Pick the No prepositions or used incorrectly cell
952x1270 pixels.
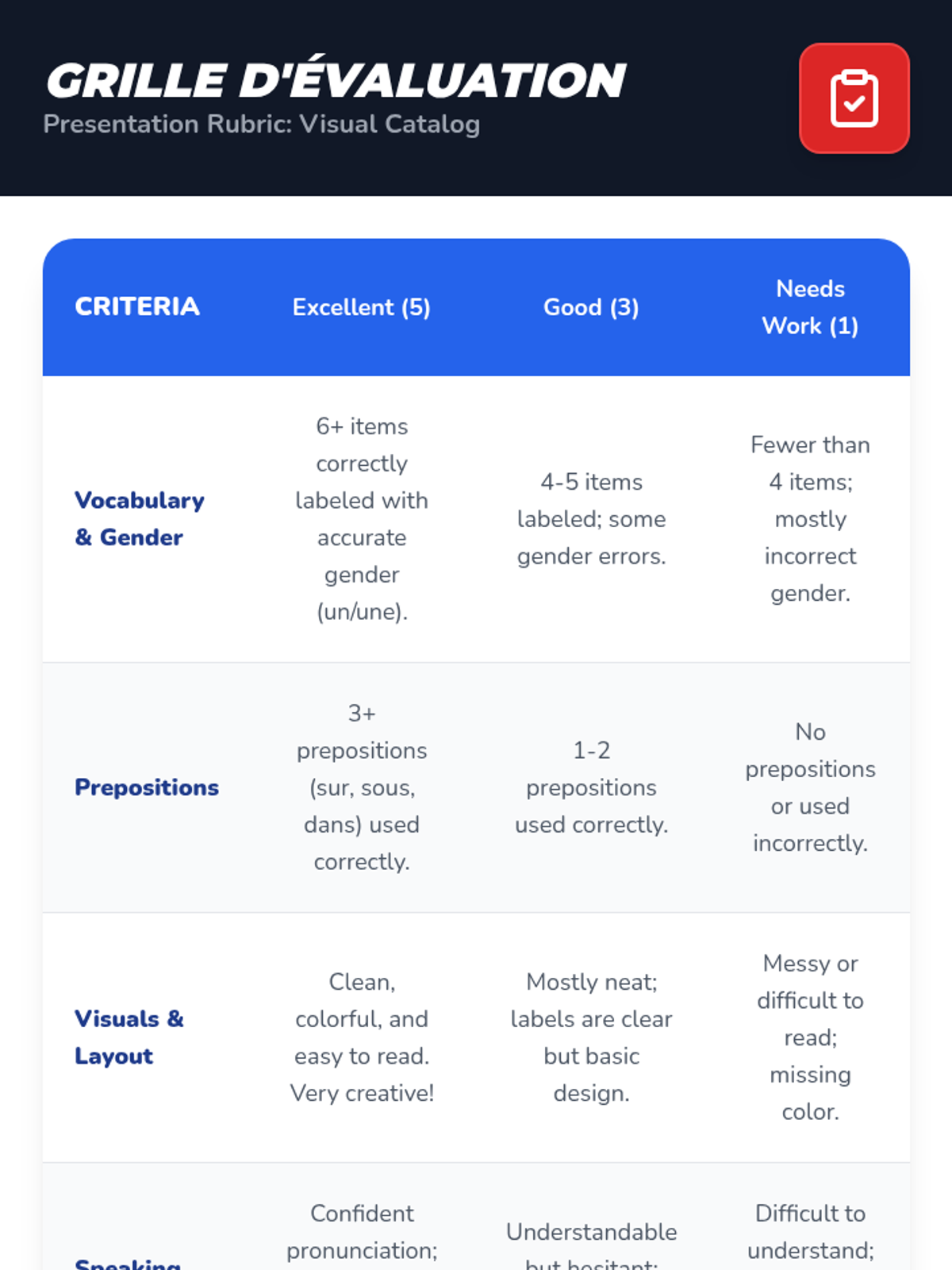(x=810, y=787)
